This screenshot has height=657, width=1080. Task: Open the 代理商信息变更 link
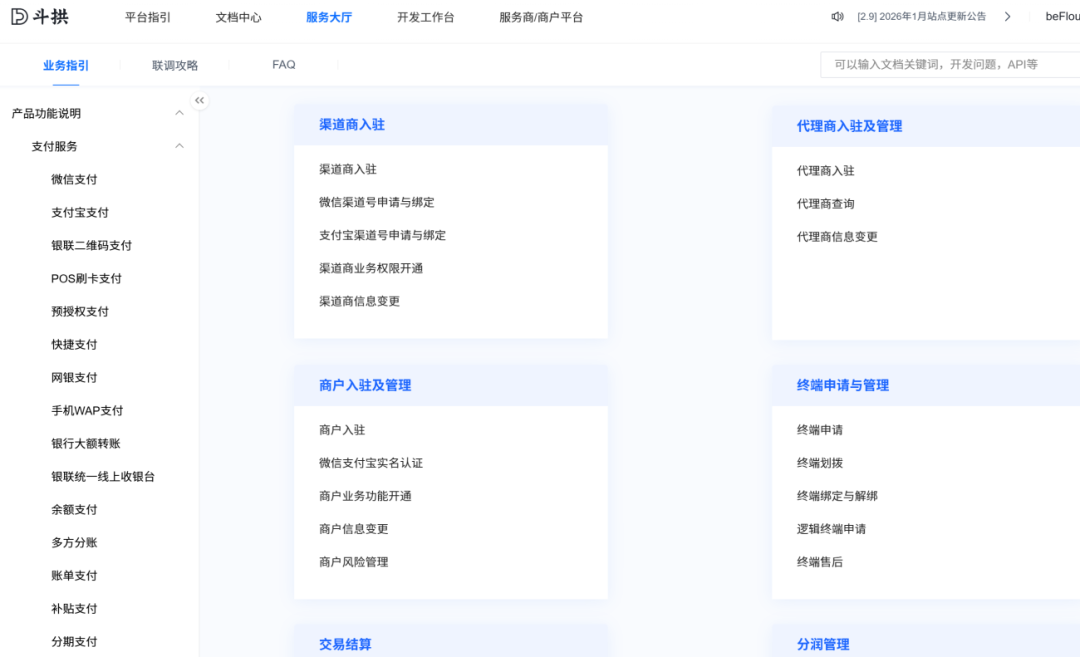click(838, 237)
